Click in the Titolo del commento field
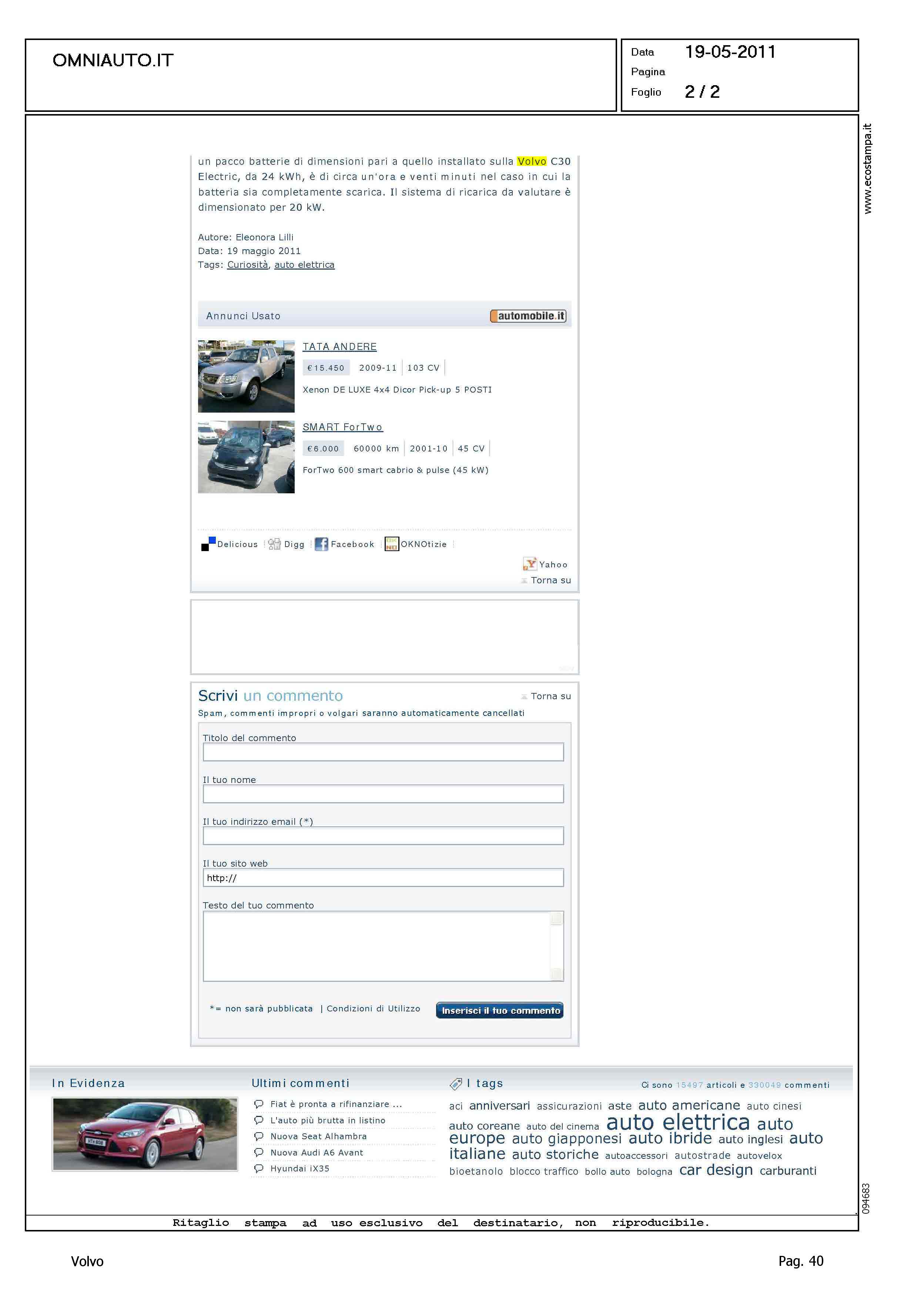This screenshot has height=1297, width=924. point(383,752)
